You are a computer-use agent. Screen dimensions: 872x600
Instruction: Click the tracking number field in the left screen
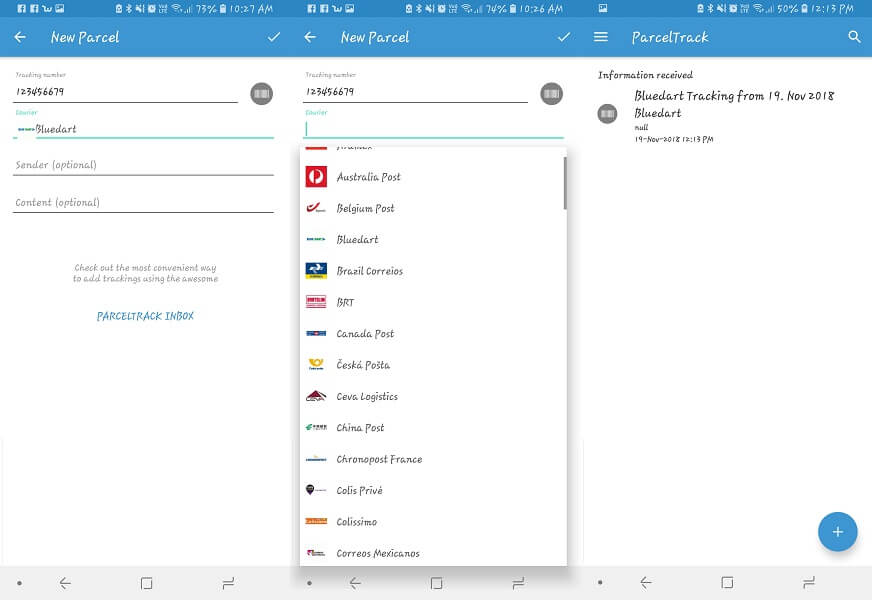point(125,92)
